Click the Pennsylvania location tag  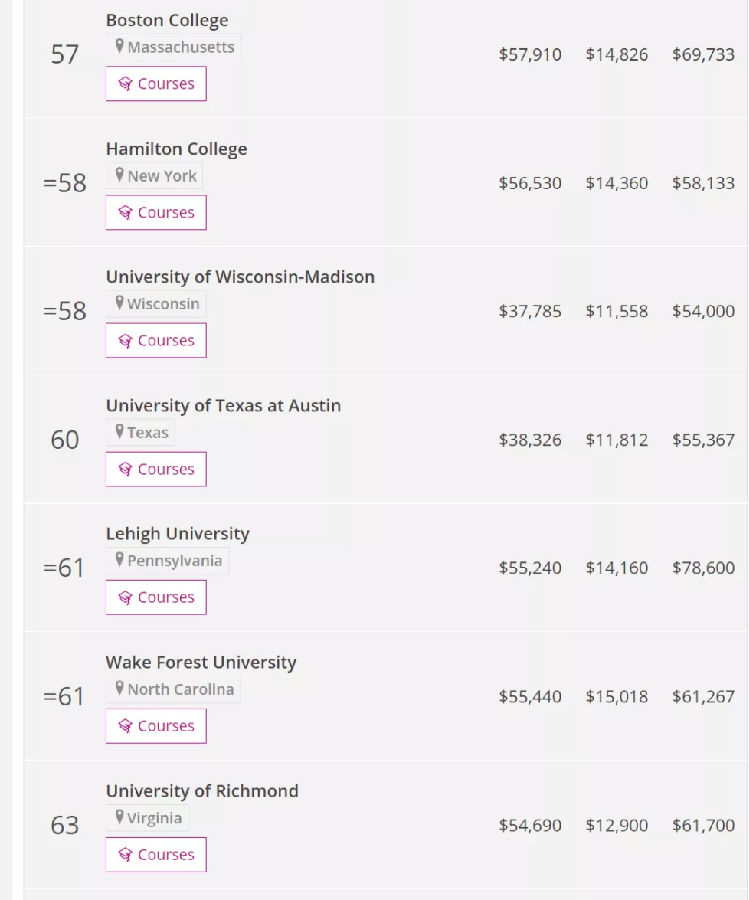169,561
